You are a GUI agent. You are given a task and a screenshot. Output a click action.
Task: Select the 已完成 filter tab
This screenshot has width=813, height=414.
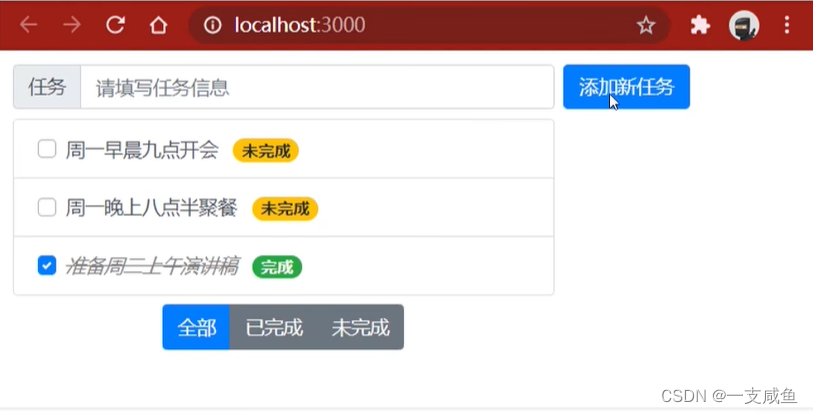(273, 327)
